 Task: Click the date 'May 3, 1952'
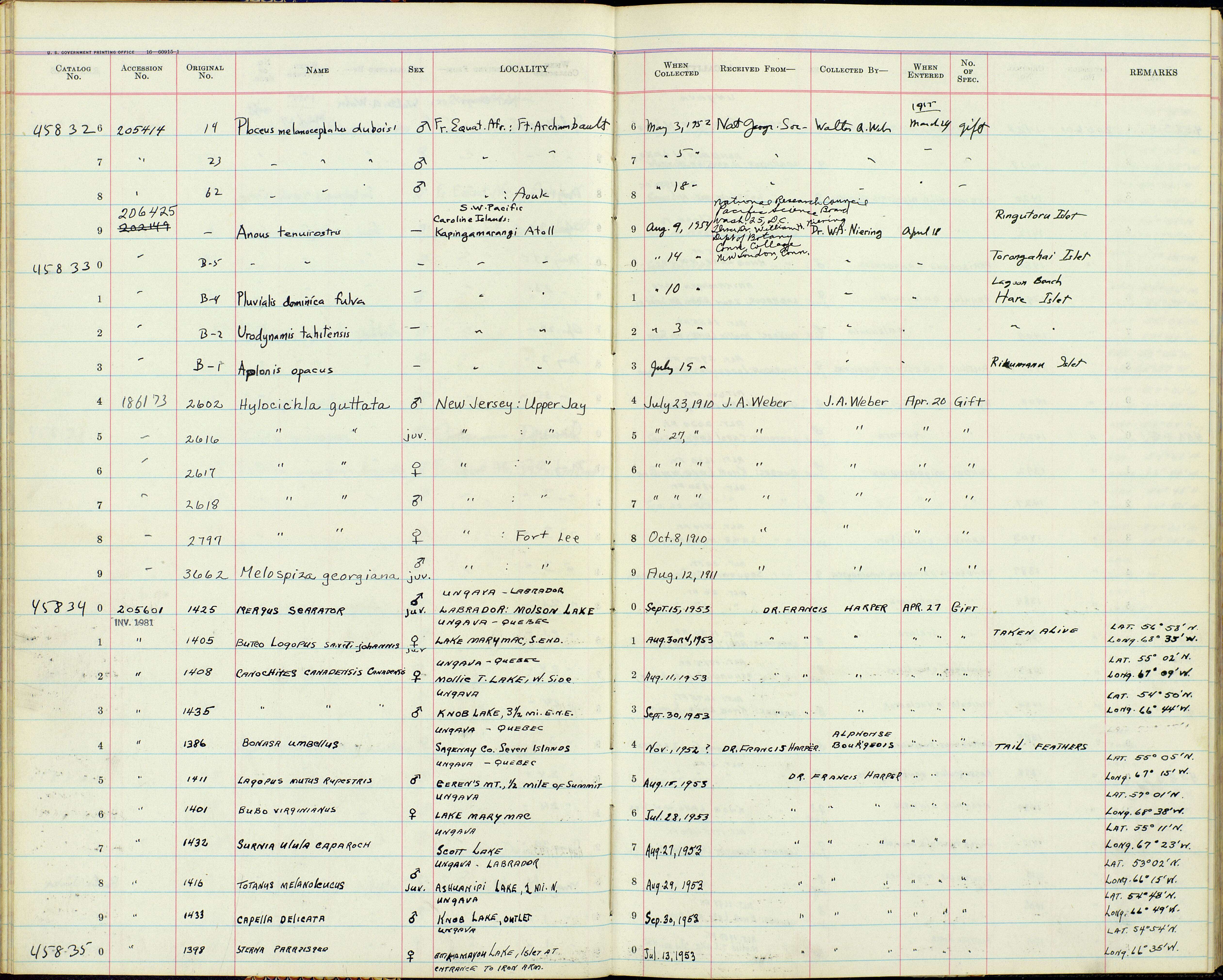point(679,126)
